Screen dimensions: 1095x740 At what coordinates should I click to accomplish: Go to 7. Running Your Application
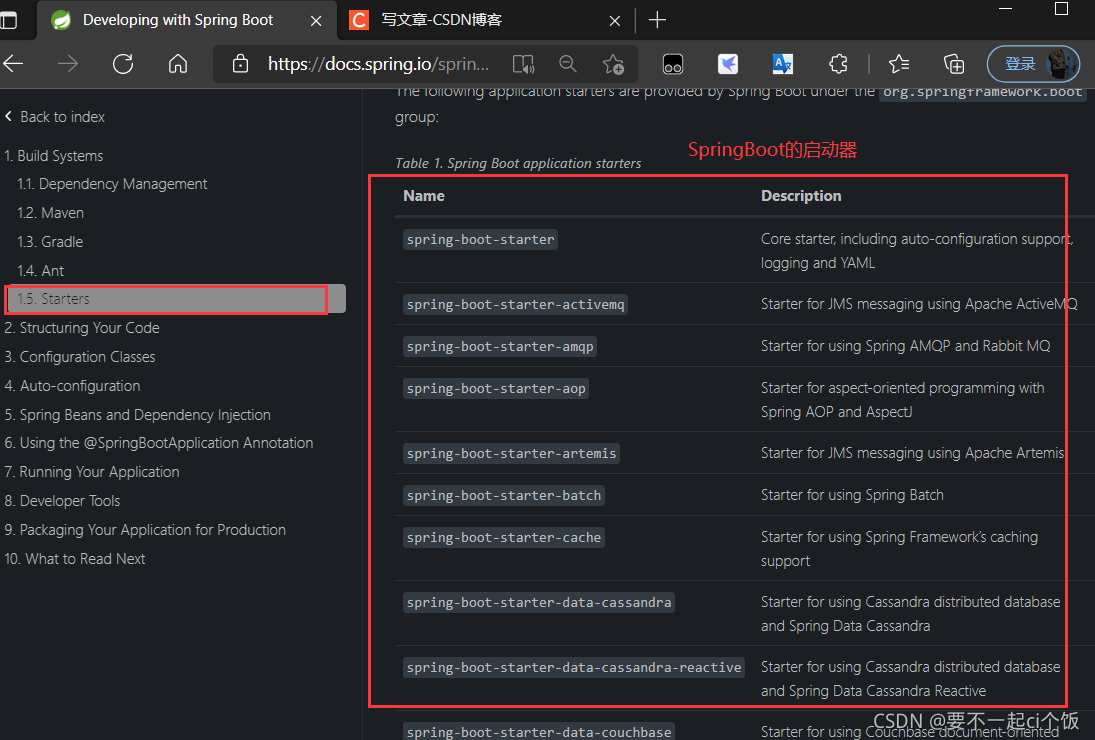click(91, 472)
